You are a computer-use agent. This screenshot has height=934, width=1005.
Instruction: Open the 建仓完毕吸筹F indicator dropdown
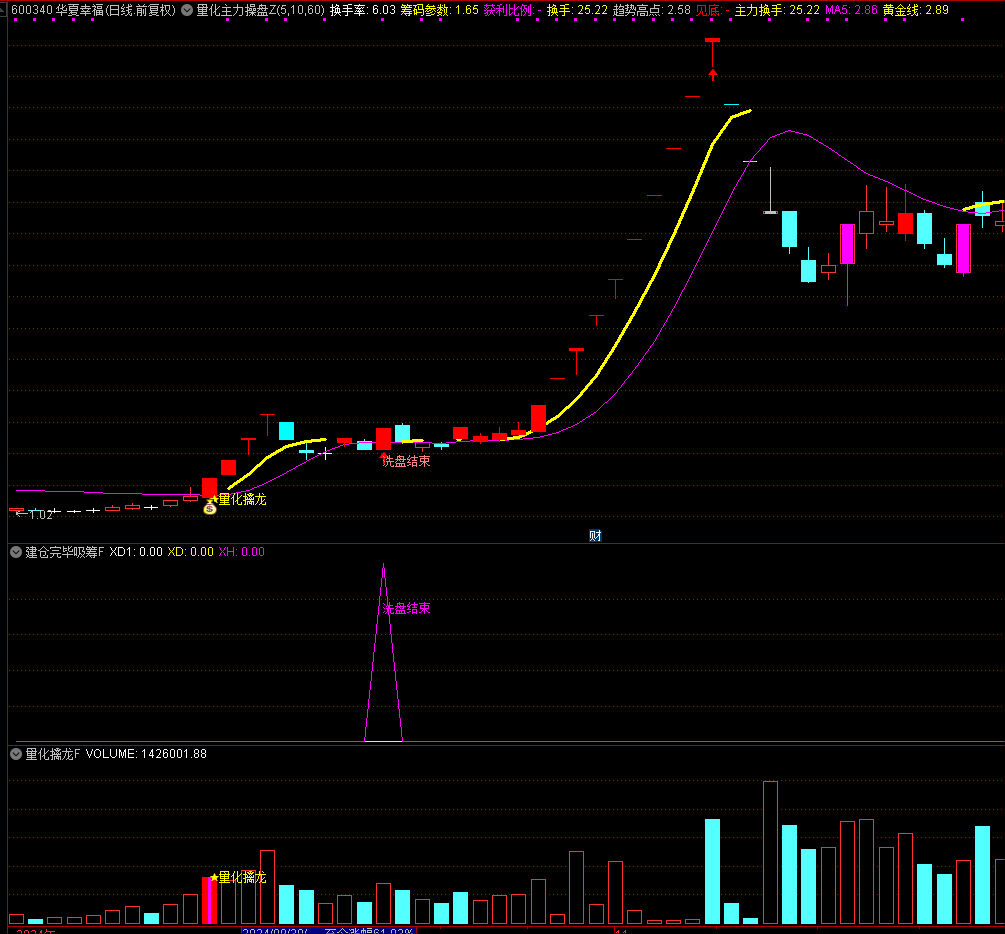16,551
